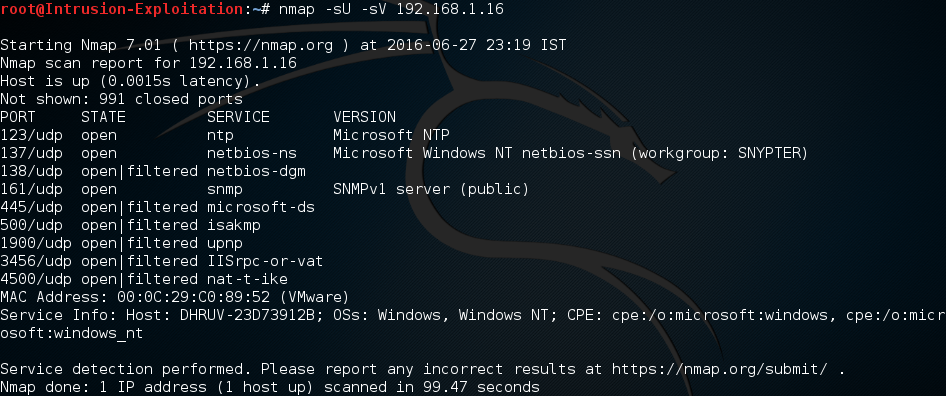Screen dimensions: 946x396
Task: Click the hostname DHRUV-23D73912B
Action: pos(247,315)
